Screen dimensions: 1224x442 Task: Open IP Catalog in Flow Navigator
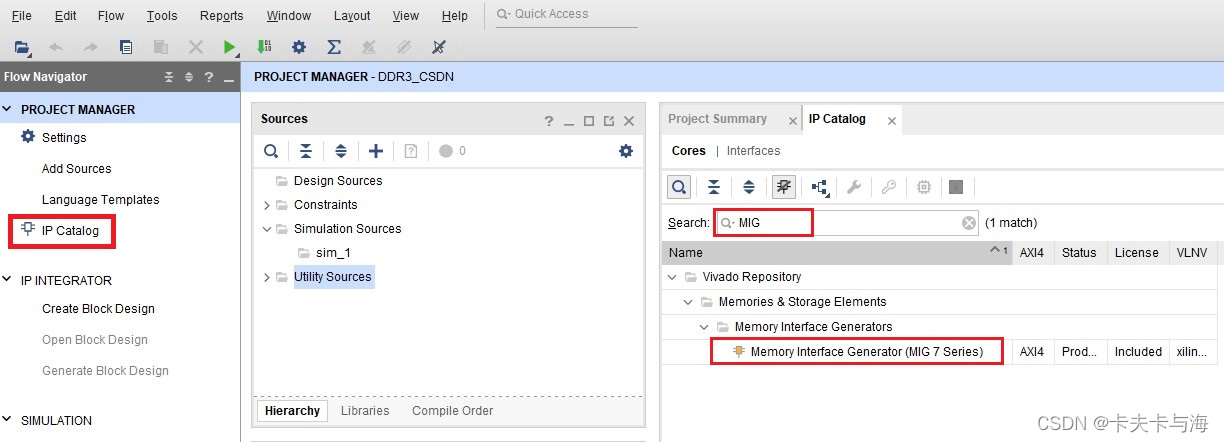pos(70,231)
